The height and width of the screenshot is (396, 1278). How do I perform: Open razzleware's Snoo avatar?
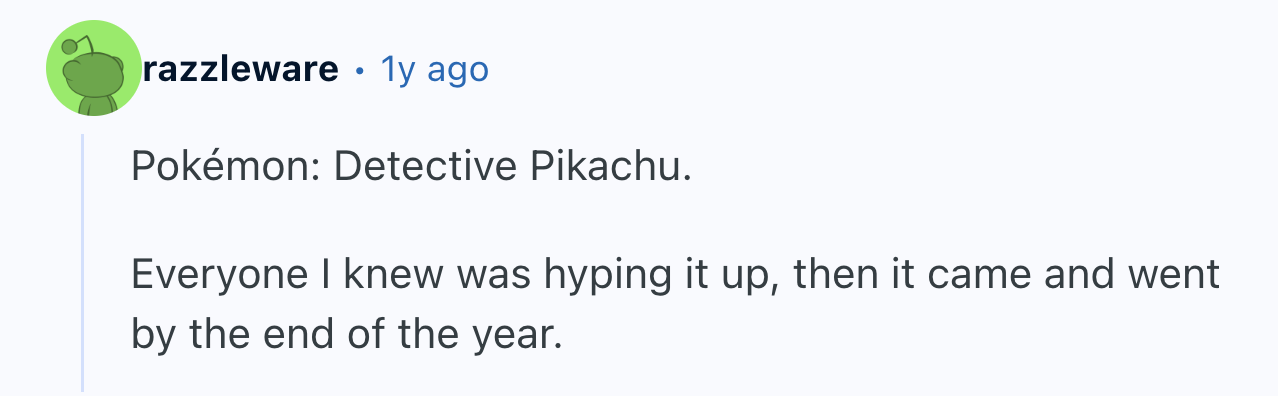[x=94, y=68]
